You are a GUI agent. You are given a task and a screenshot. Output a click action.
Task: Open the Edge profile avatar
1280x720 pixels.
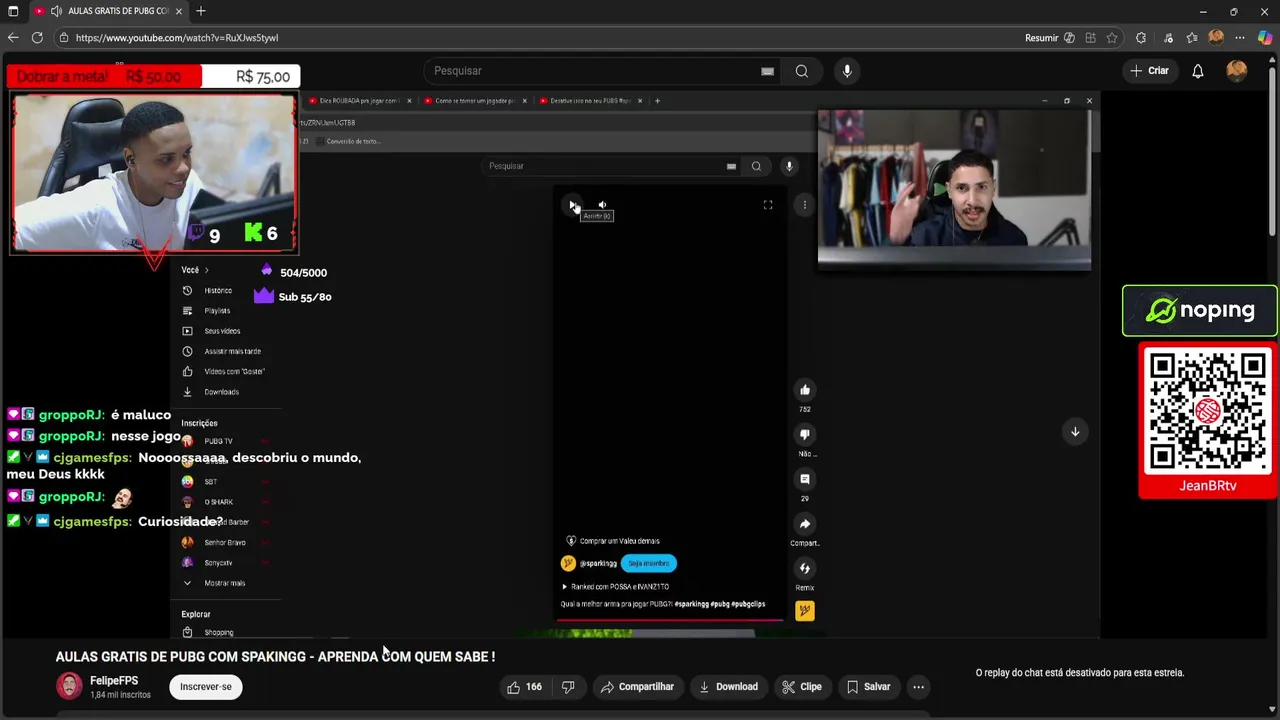[1216, 38]
